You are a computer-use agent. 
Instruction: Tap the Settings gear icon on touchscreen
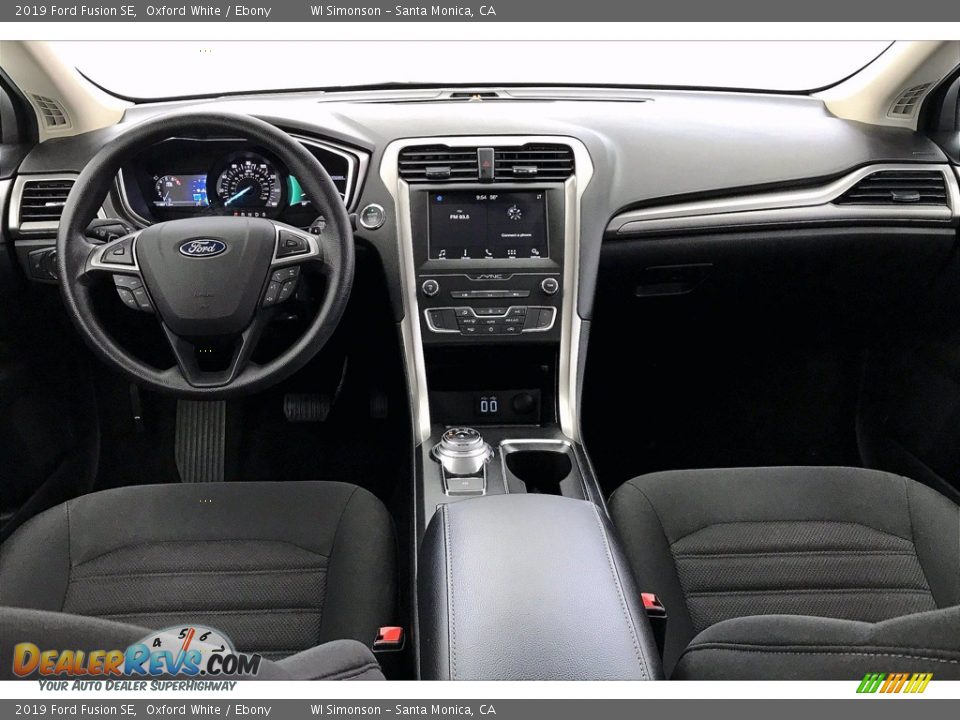coord(535,253)
